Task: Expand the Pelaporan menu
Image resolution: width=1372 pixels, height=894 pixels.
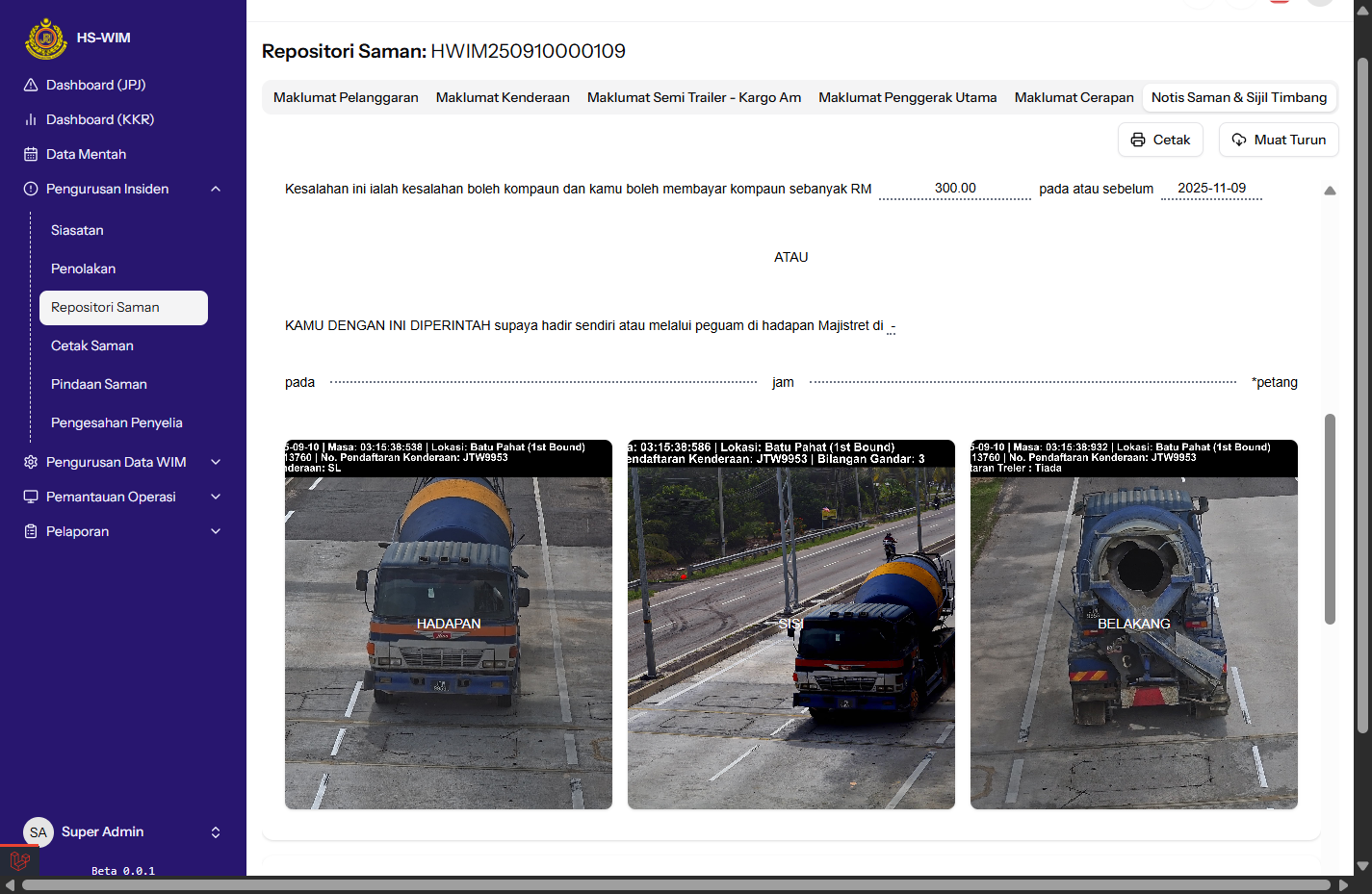Action: pos(216,531)
